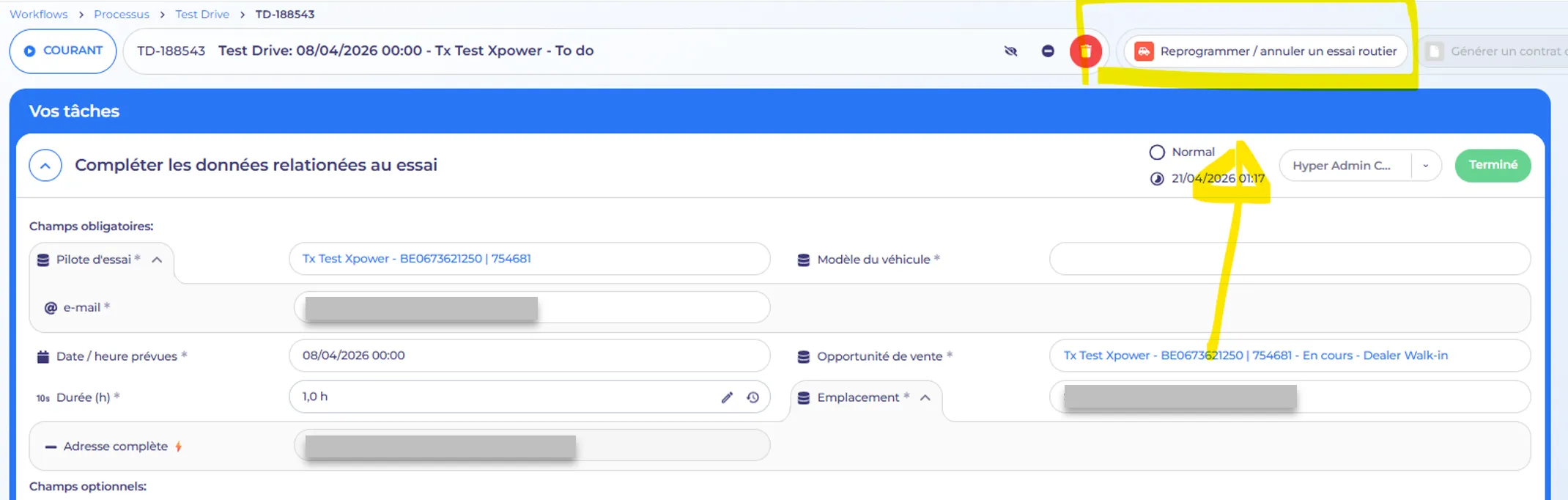Image resolution: width=1568 pixels, height=500 pixels.
Task: Click the pencil edit icon in Durée field
Action: 727,397
